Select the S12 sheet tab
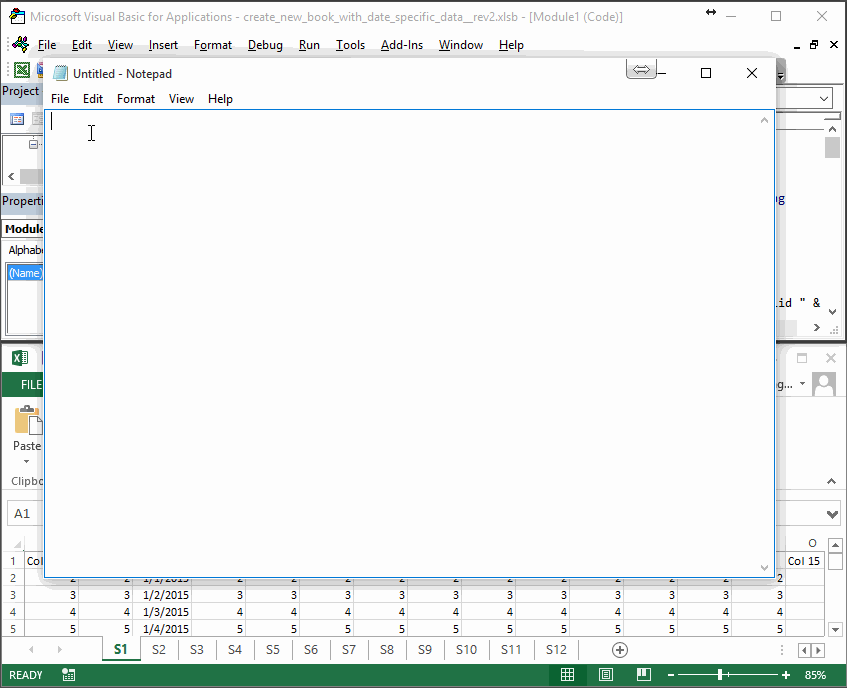847x688 pixels. [556, 650]
